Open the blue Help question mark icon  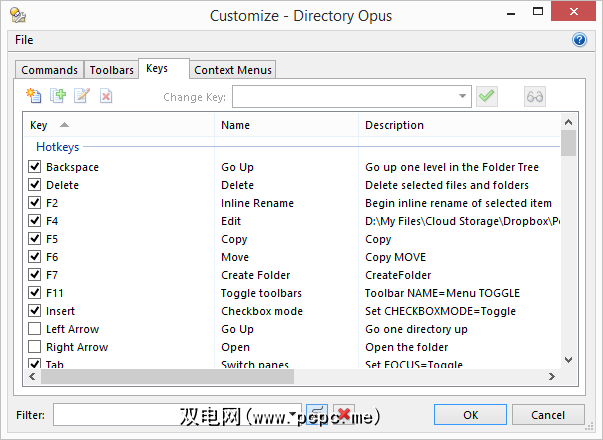pos(579,40)
